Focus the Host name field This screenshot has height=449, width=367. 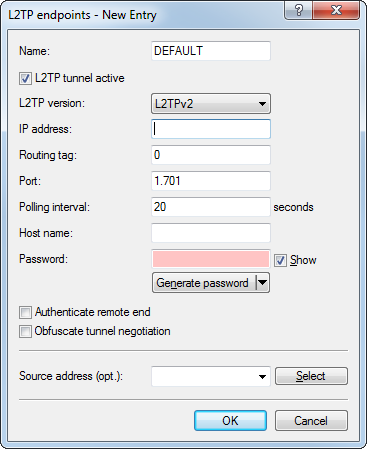point(211,233)
